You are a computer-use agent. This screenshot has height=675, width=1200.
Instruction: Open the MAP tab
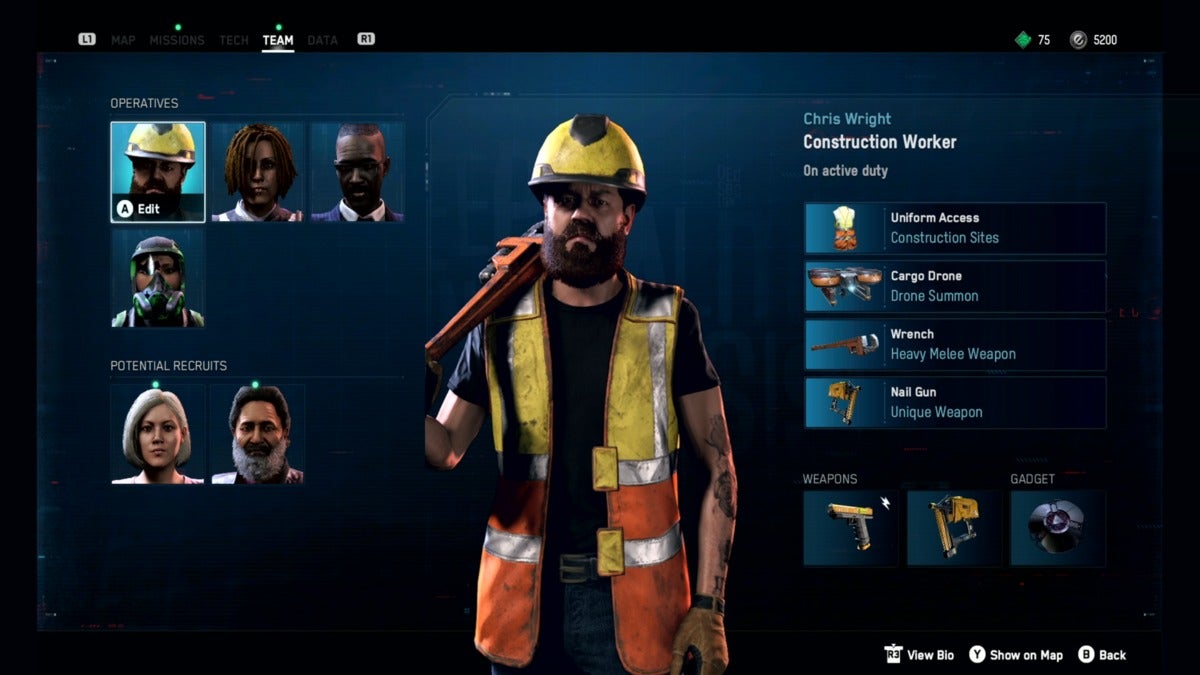[x=123, y=40]
